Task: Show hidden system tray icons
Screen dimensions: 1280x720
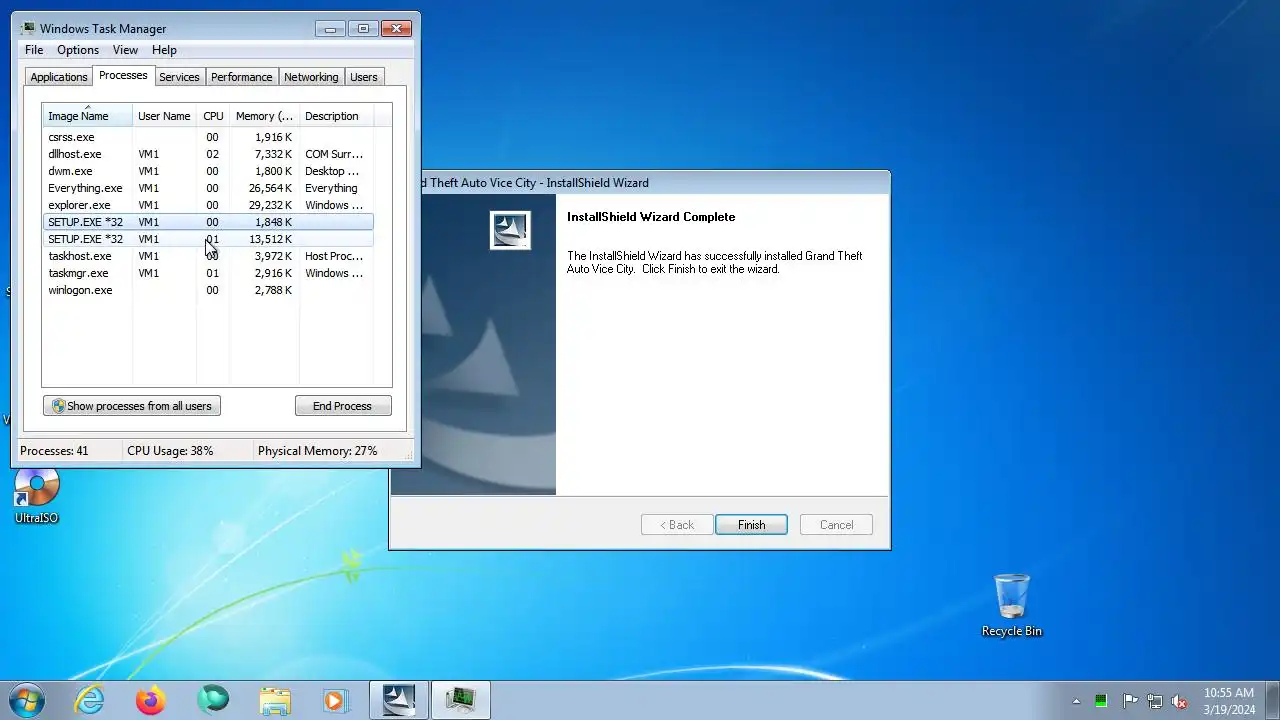Action: 1076,701
